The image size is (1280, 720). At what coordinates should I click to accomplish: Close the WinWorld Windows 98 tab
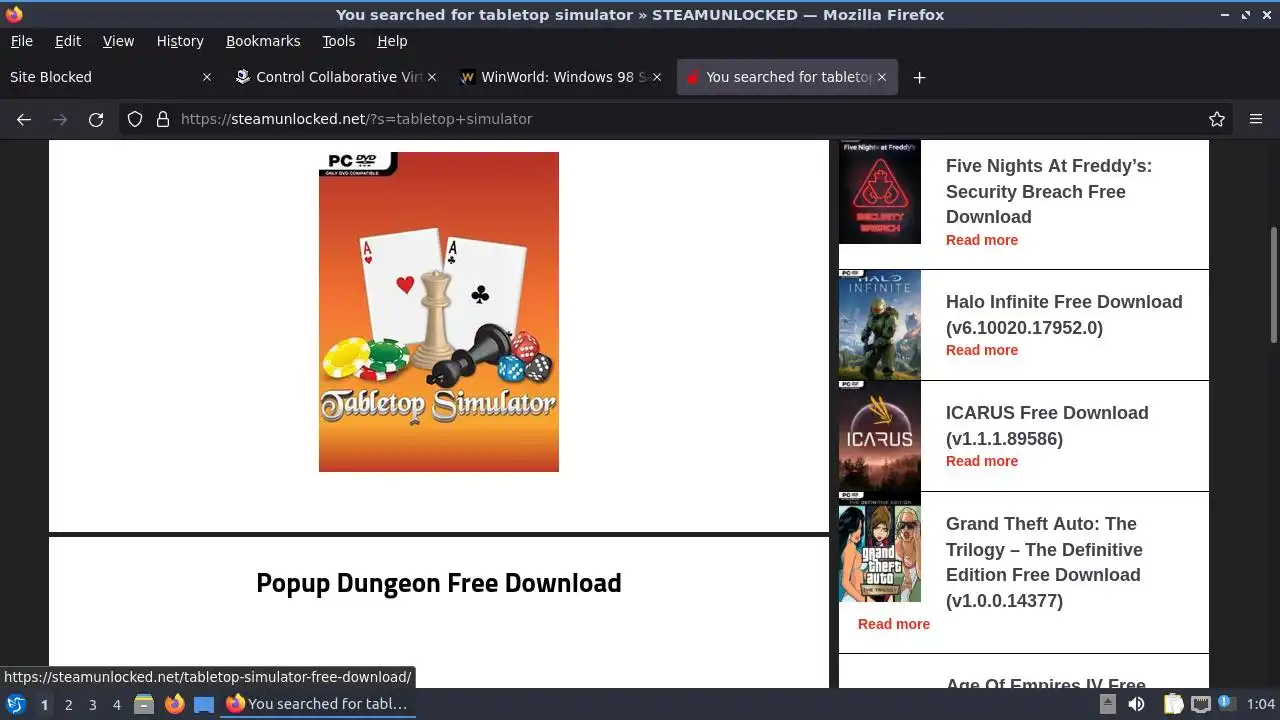[657, 77]
